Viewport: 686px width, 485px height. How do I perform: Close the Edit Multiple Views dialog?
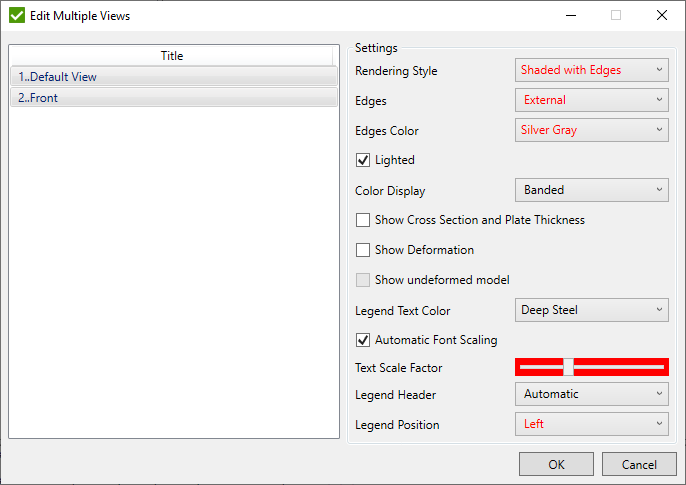click(x=662, y=16)
